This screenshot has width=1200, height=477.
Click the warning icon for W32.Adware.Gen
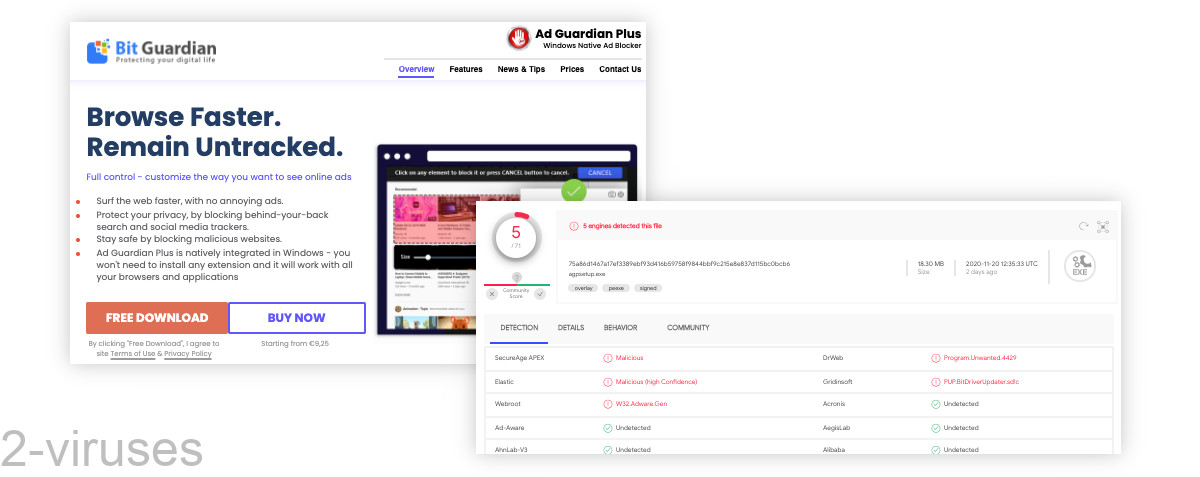pyautogui.click(x=608, y=404)
